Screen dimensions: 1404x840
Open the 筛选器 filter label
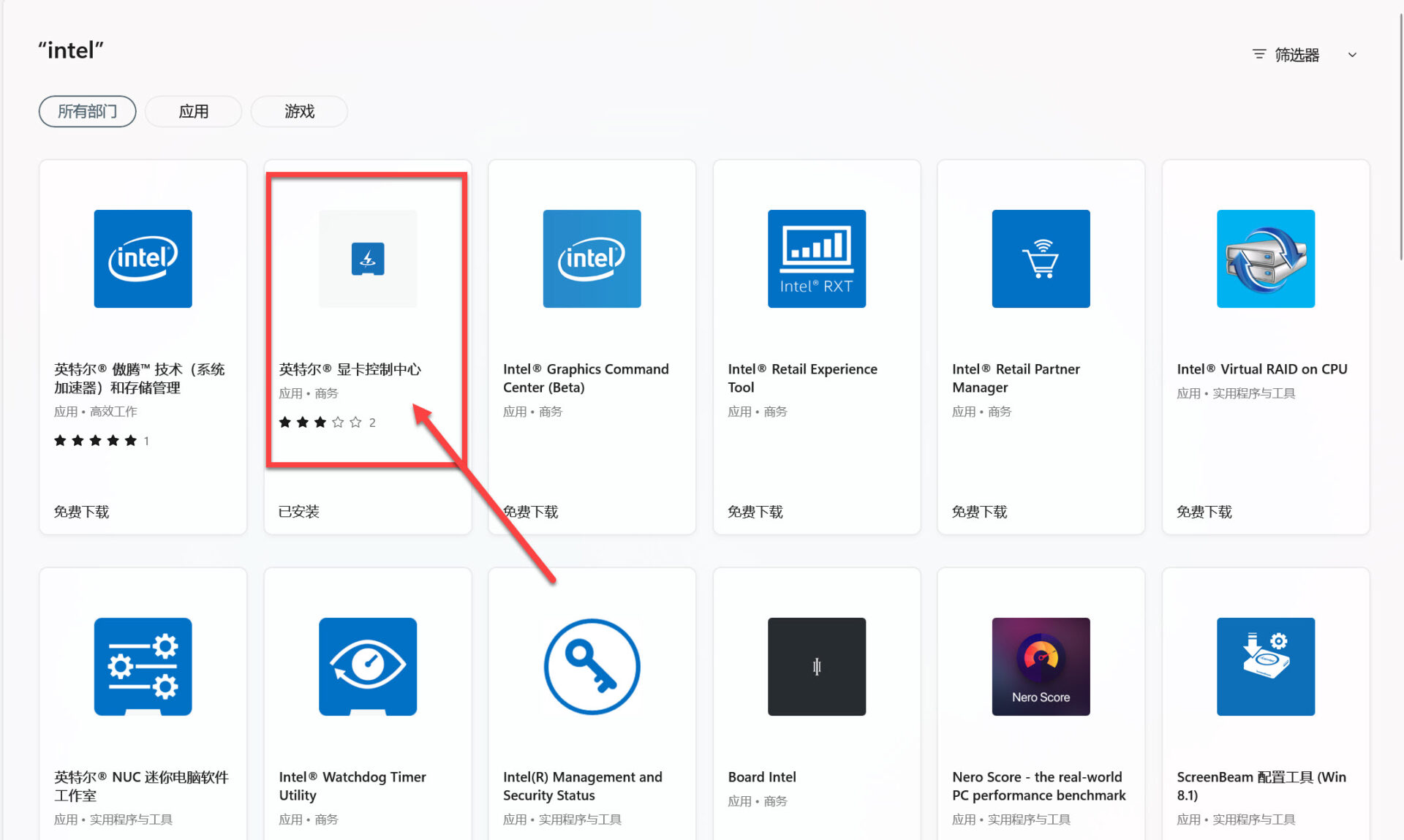pyautogui.click(x=1297, y=55)
